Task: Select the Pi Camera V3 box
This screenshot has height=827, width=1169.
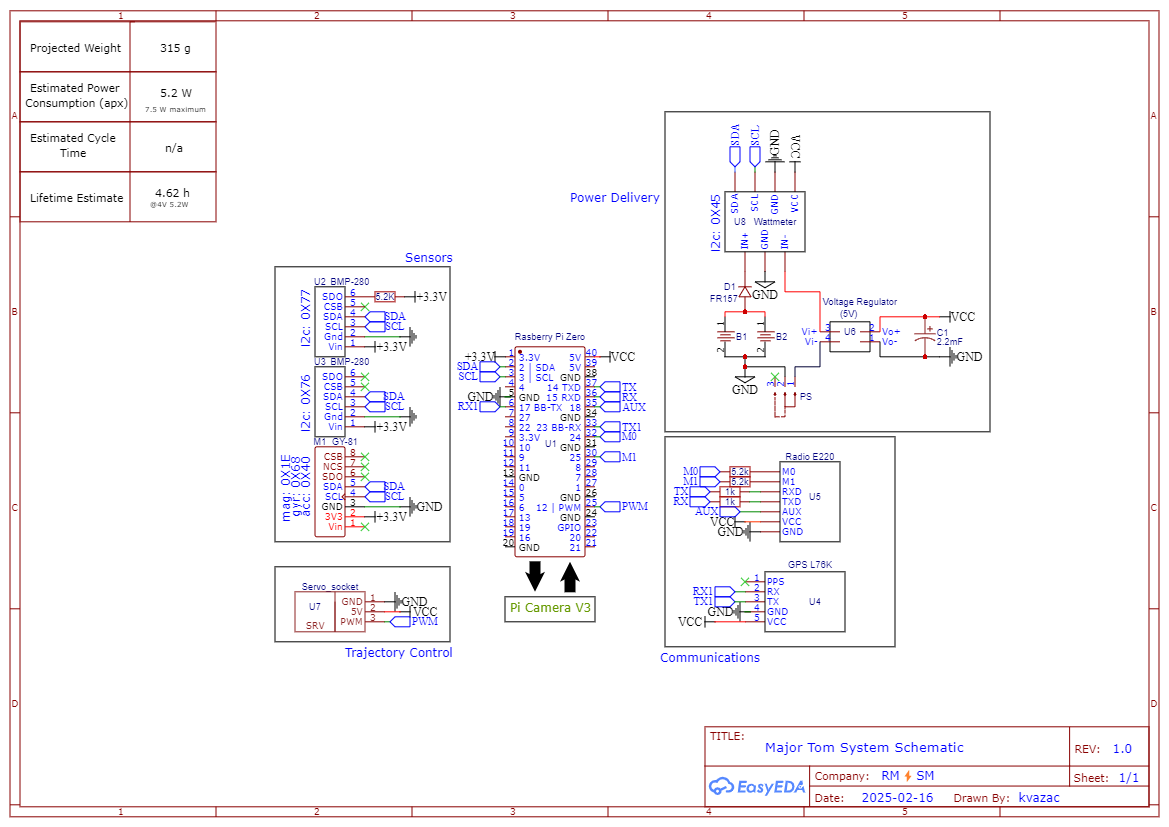Action: tap(549, 609)
